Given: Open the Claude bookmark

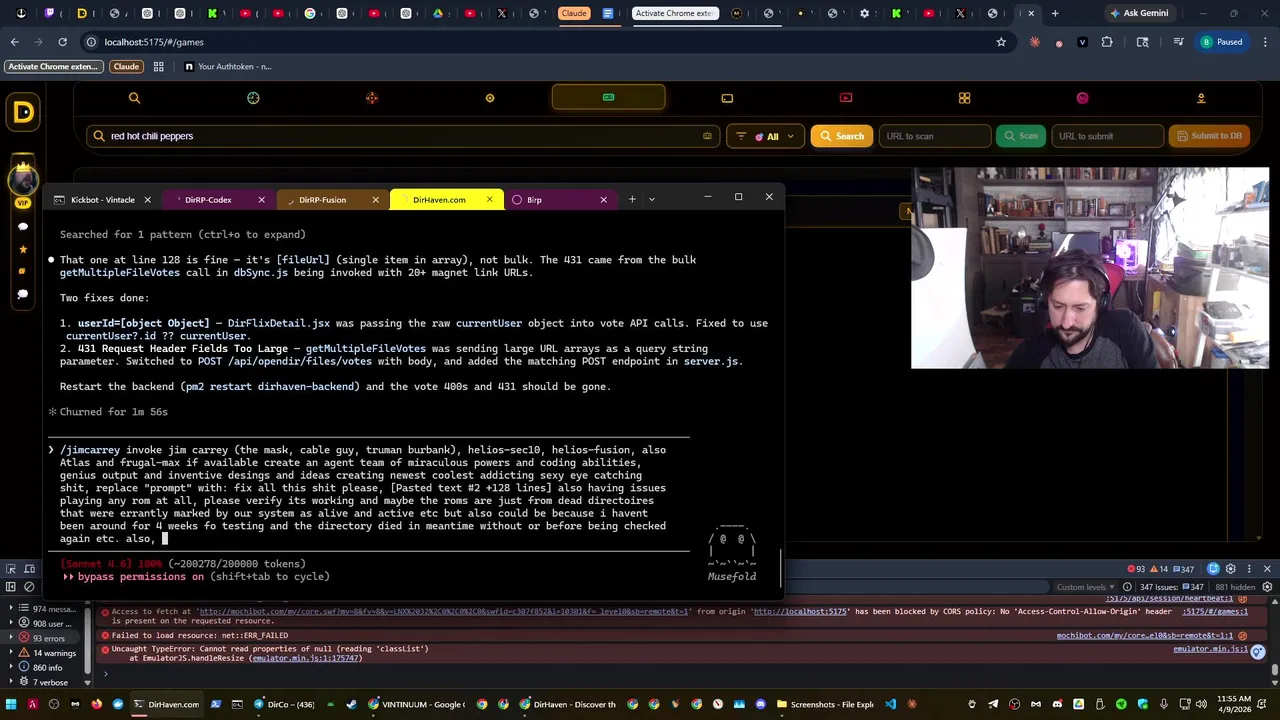Looking at the screenshot, I should 126,66.
